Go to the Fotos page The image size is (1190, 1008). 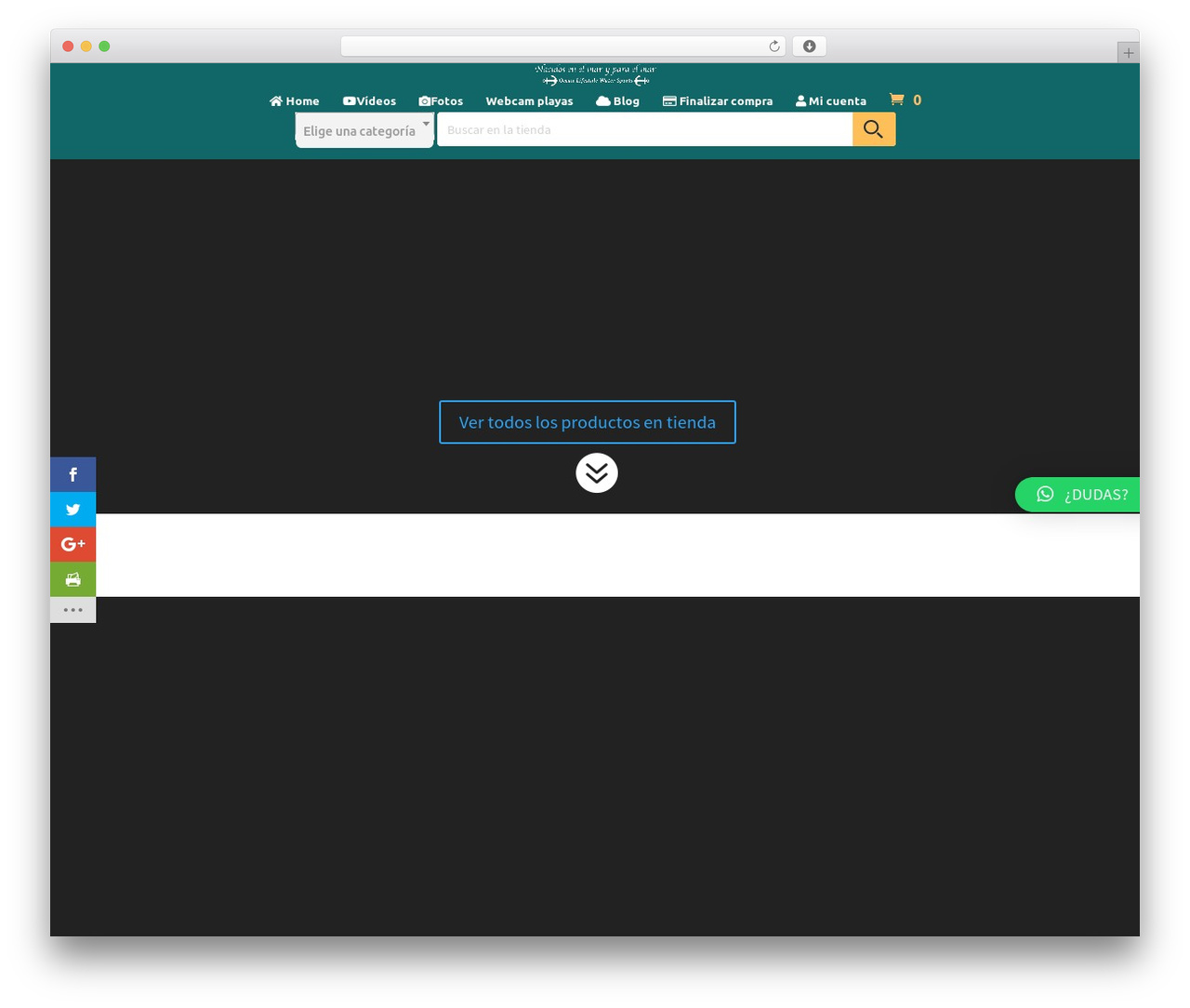(441, 101)
